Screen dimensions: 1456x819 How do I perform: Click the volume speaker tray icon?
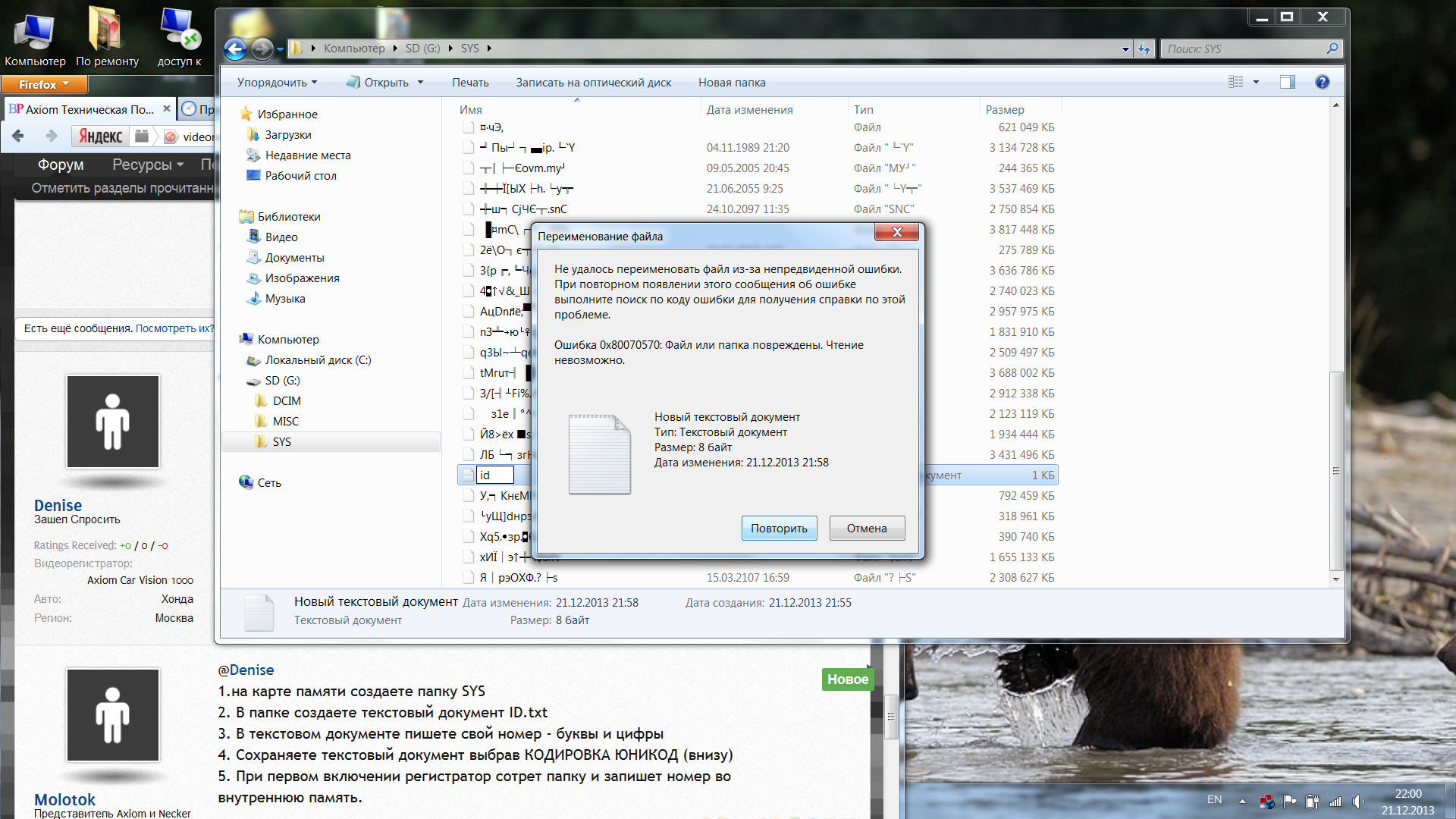tap(1357, 801)
